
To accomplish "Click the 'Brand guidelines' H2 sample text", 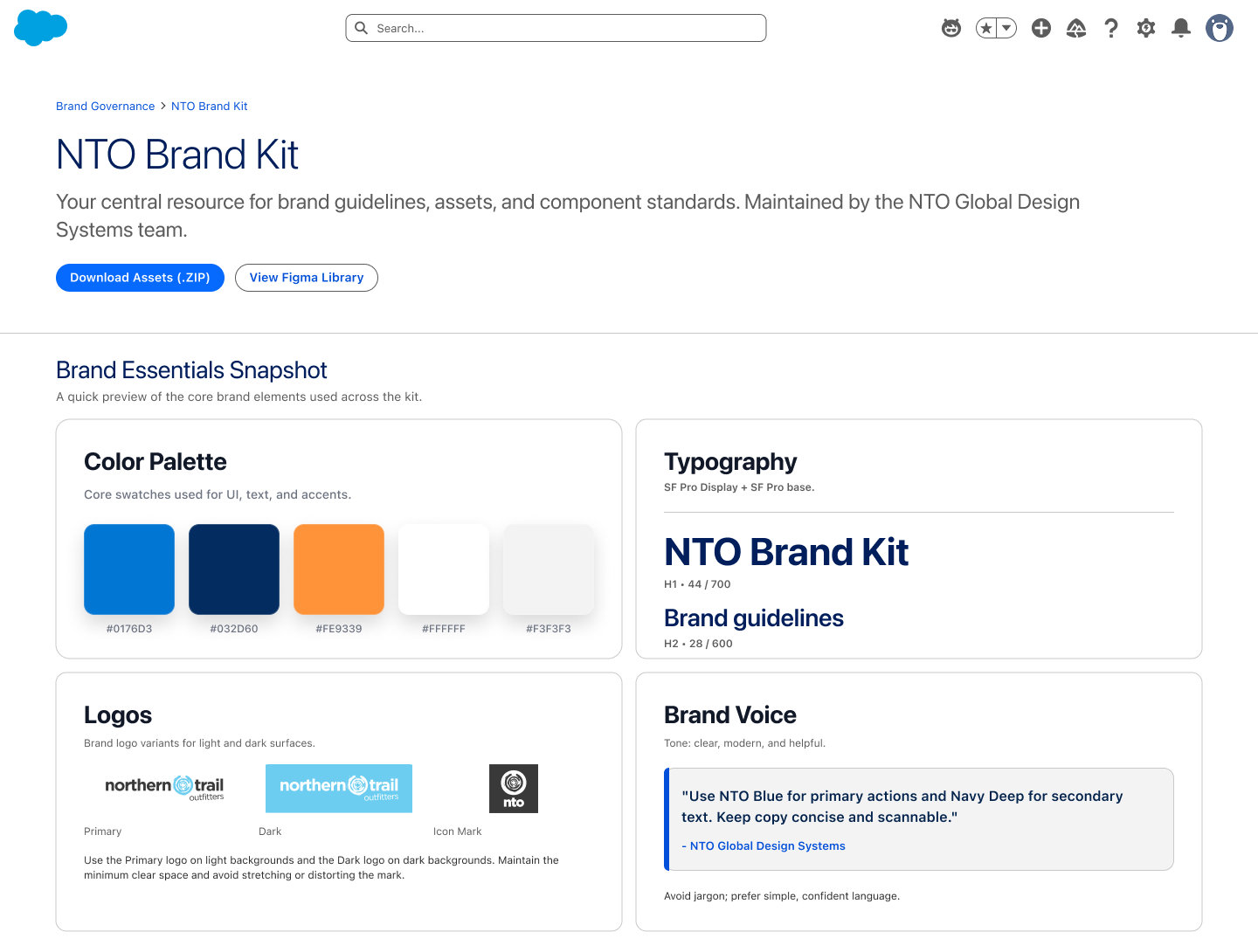I will point(754,618).
